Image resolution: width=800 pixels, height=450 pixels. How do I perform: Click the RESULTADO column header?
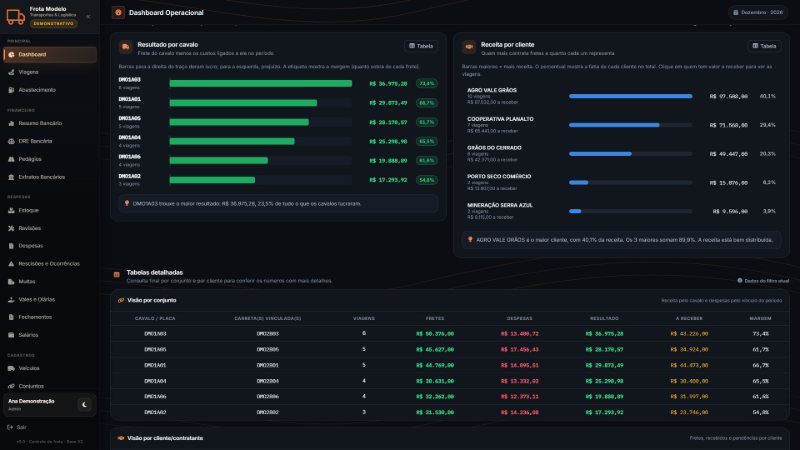(605, 318)
